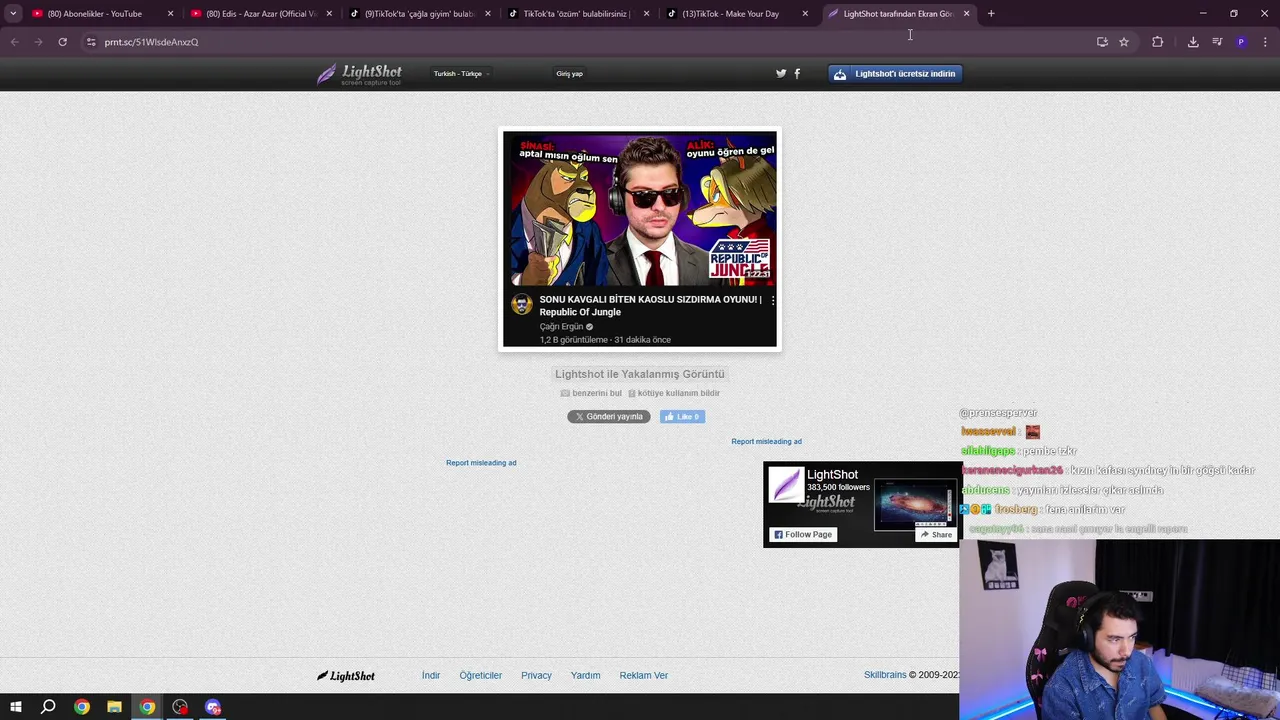Open the Chrome three-dot menu
The width and height of the screenshot is (1280, 720).
pos(1265,42)
